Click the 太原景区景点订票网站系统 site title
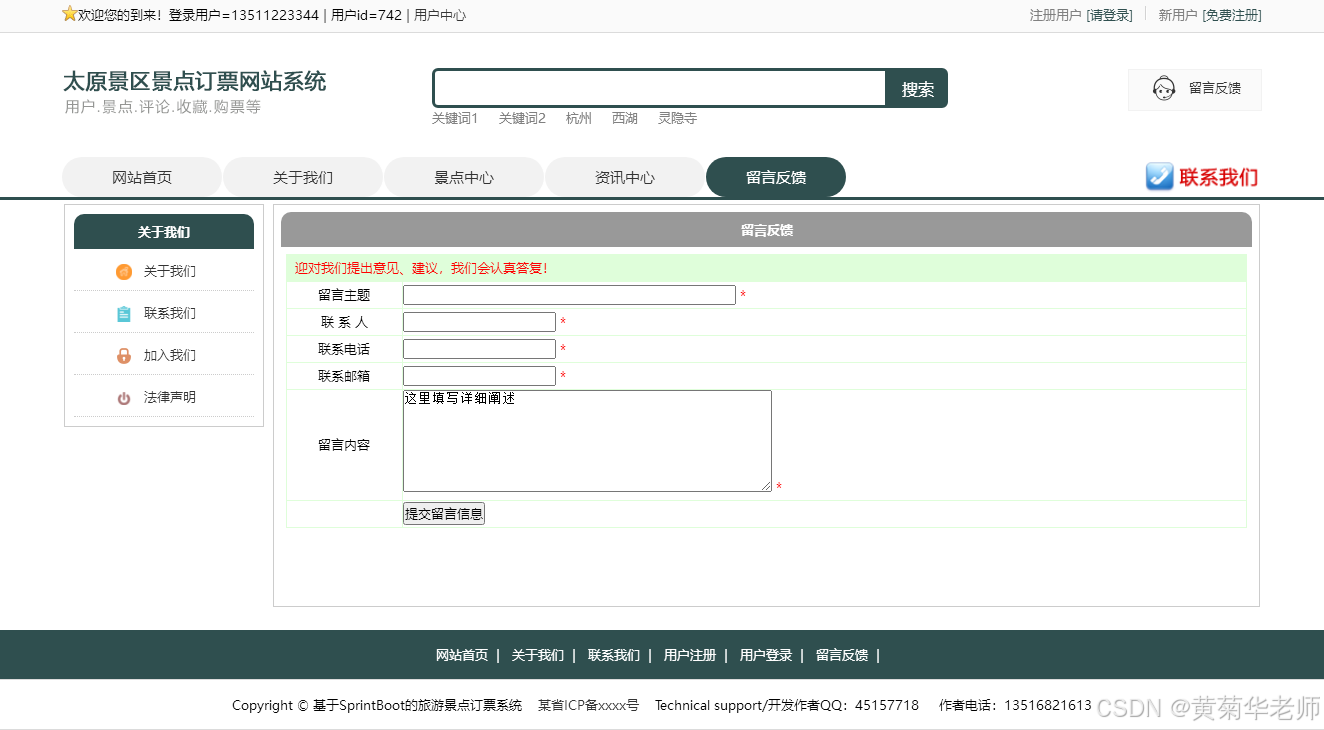This screenshot has width=1324, height=730. pyautogui.click(x=195, y=81)
